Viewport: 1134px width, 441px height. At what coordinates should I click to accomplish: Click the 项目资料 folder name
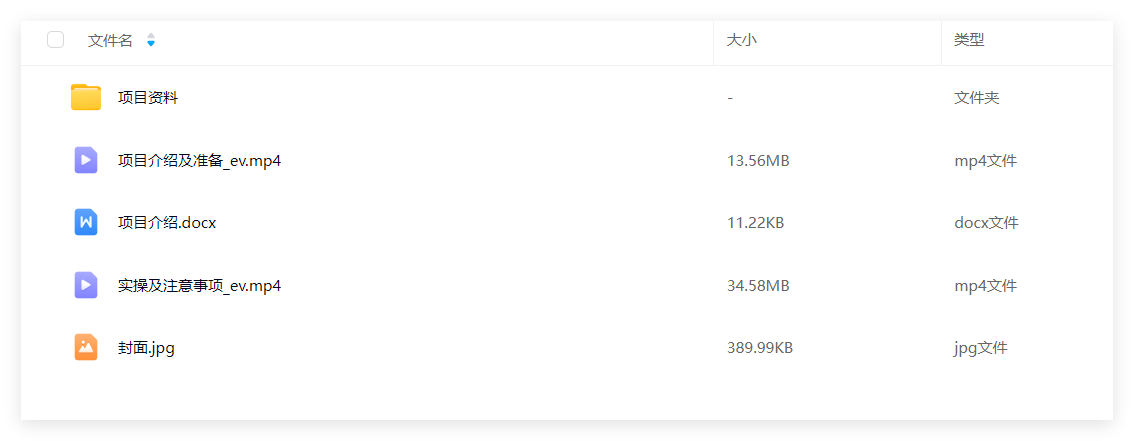[x=148, y=98]
